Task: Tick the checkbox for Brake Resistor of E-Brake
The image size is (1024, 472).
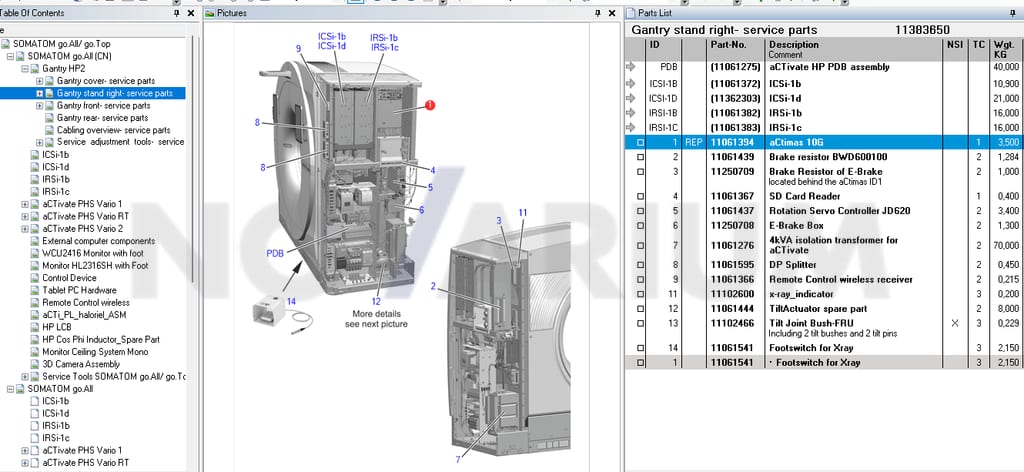Action: tap(640, 172)
